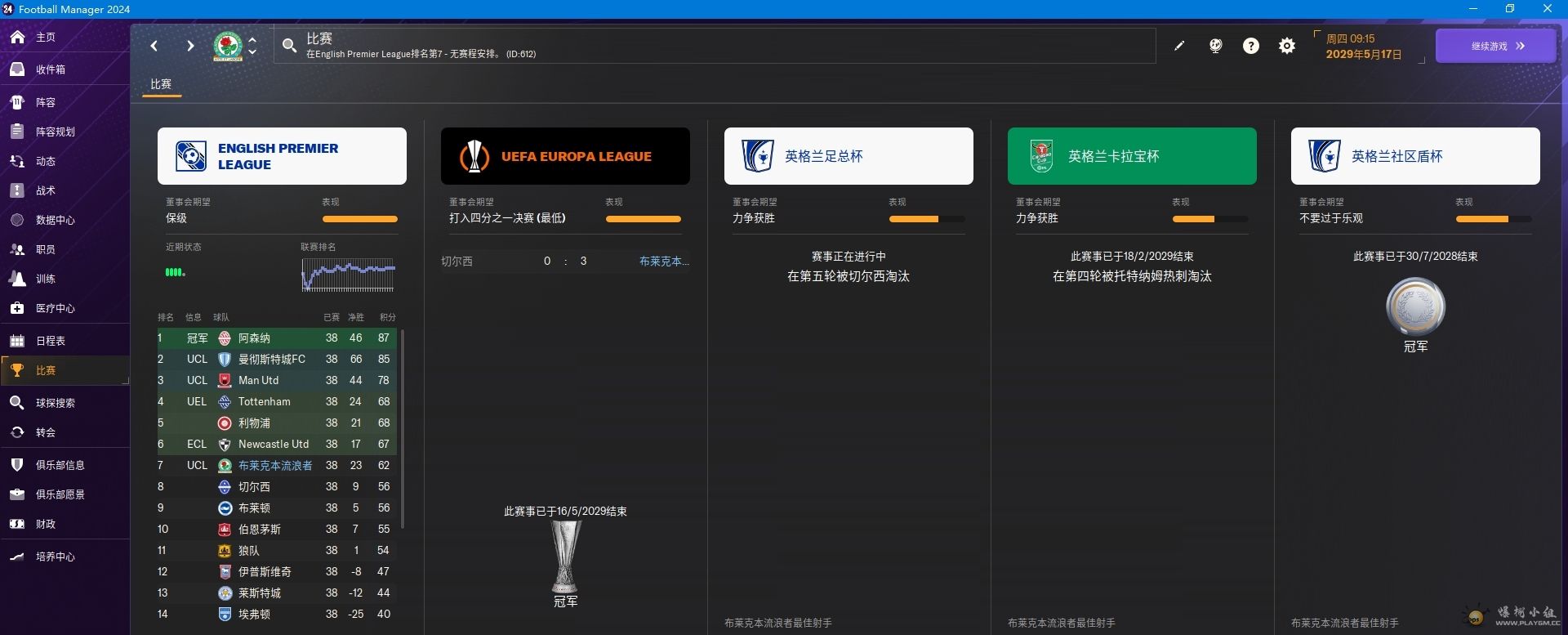Select the 埃弗顿 table row

(x=277, y=615)
